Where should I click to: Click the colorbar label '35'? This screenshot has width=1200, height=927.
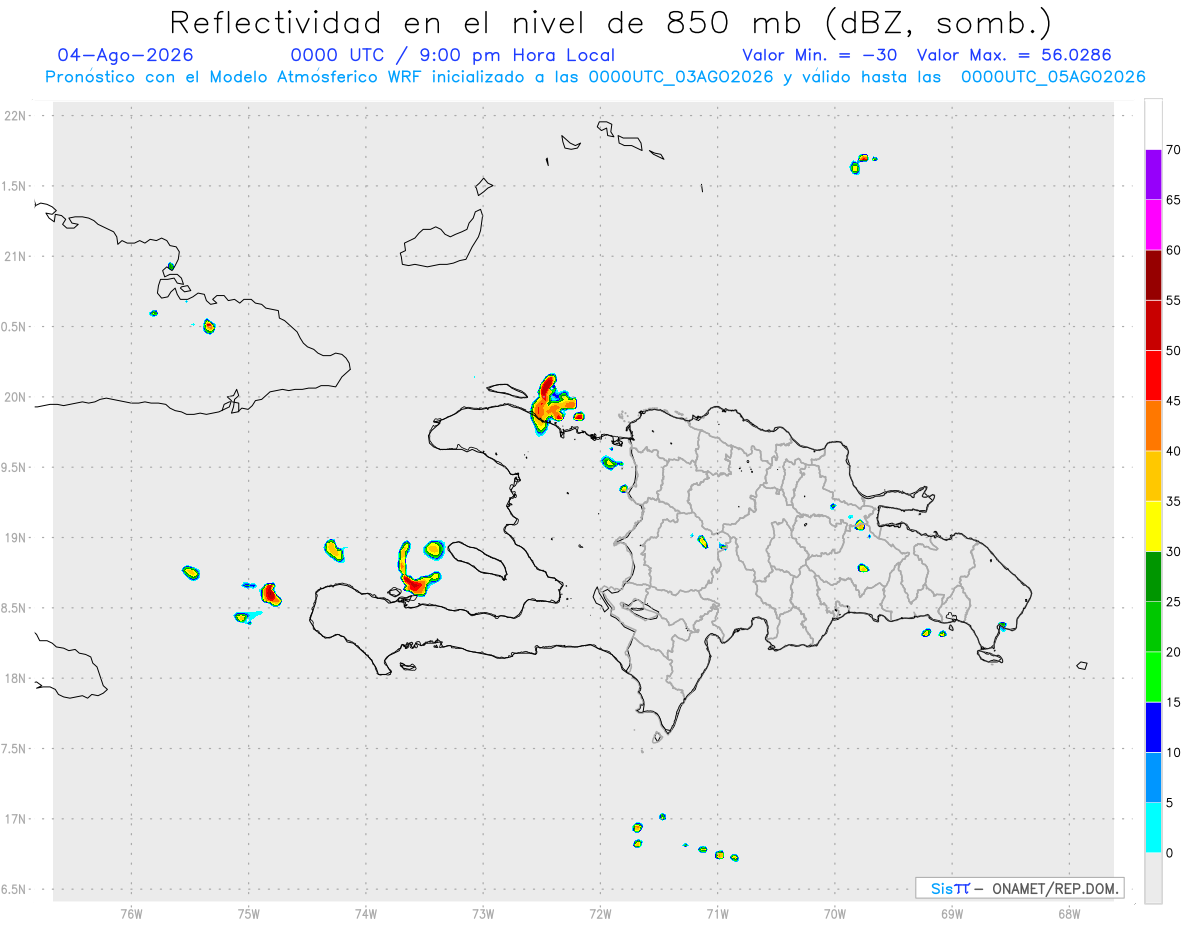(x=1174, y=501)
